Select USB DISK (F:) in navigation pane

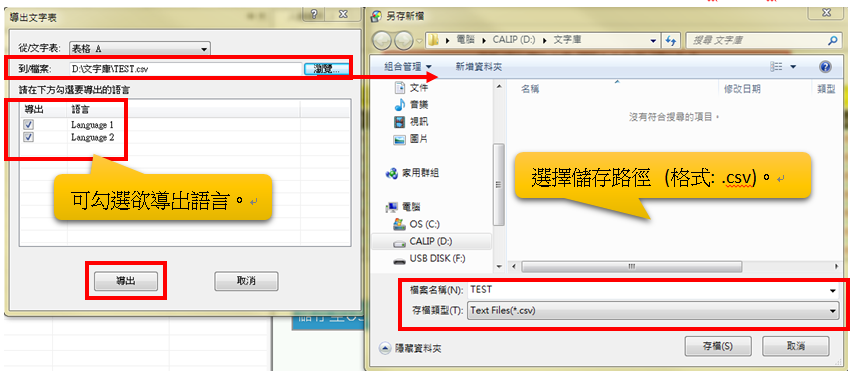tap(430, 258)
